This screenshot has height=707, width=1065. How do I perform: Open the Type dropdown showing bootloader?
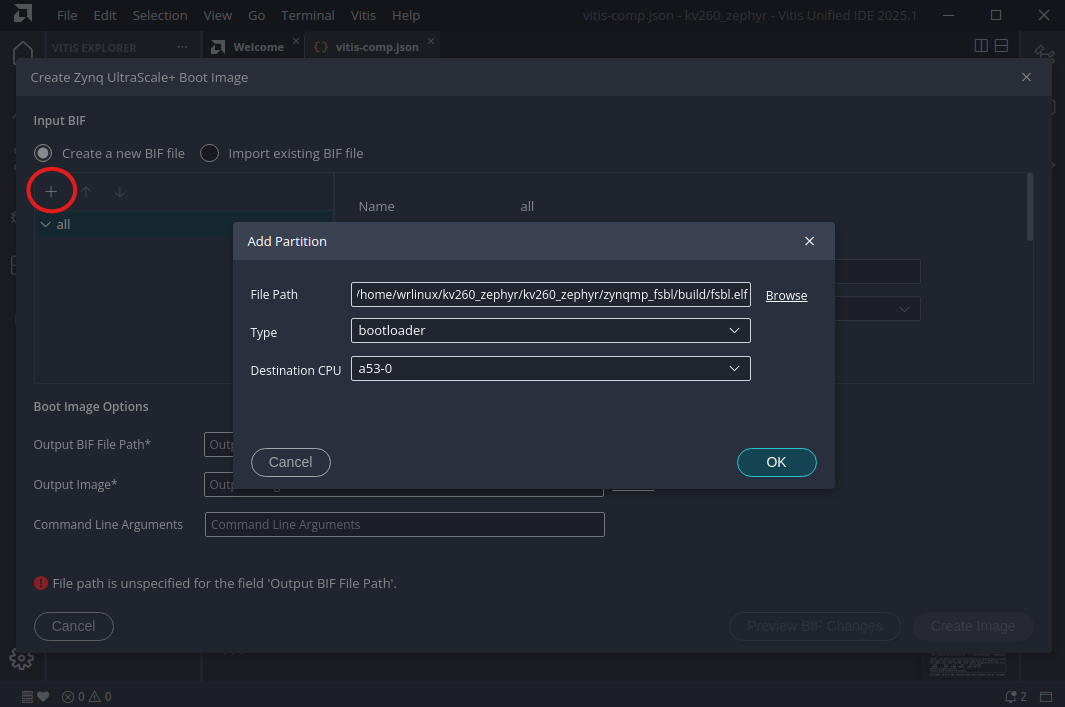550,330
